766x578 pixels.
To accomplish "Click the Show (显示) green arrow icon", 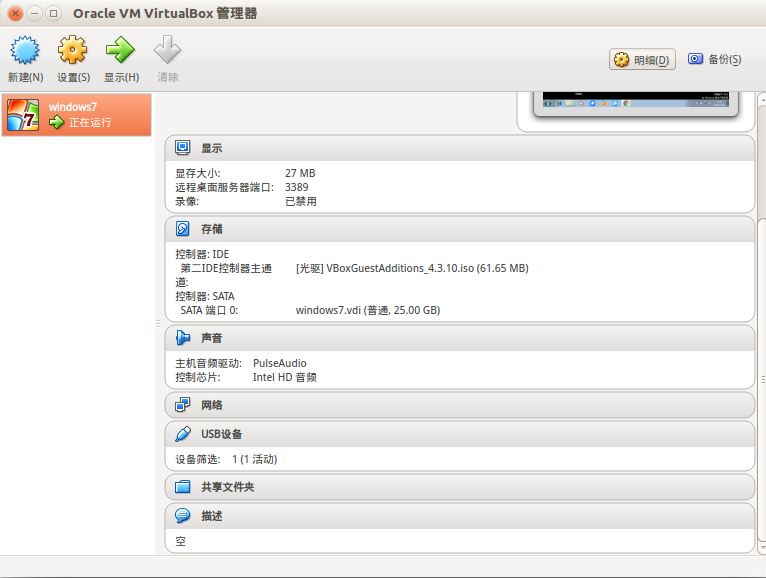I will click(120, 50).
